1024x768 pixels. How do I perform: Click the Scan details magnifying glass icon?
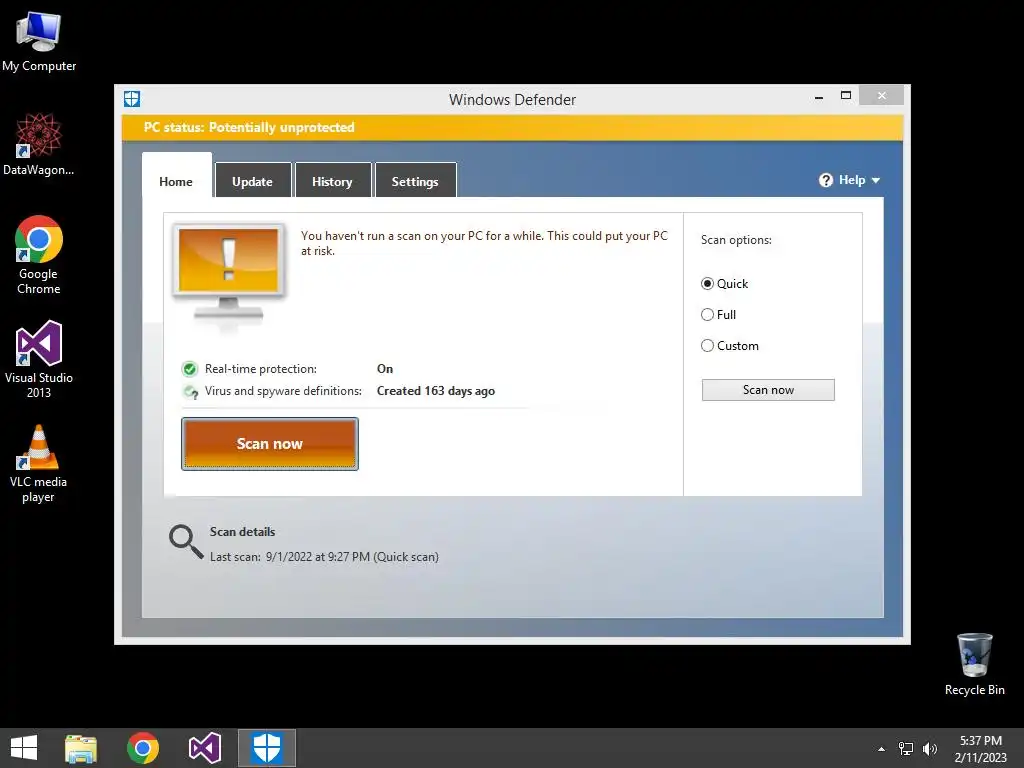[185, 542]
